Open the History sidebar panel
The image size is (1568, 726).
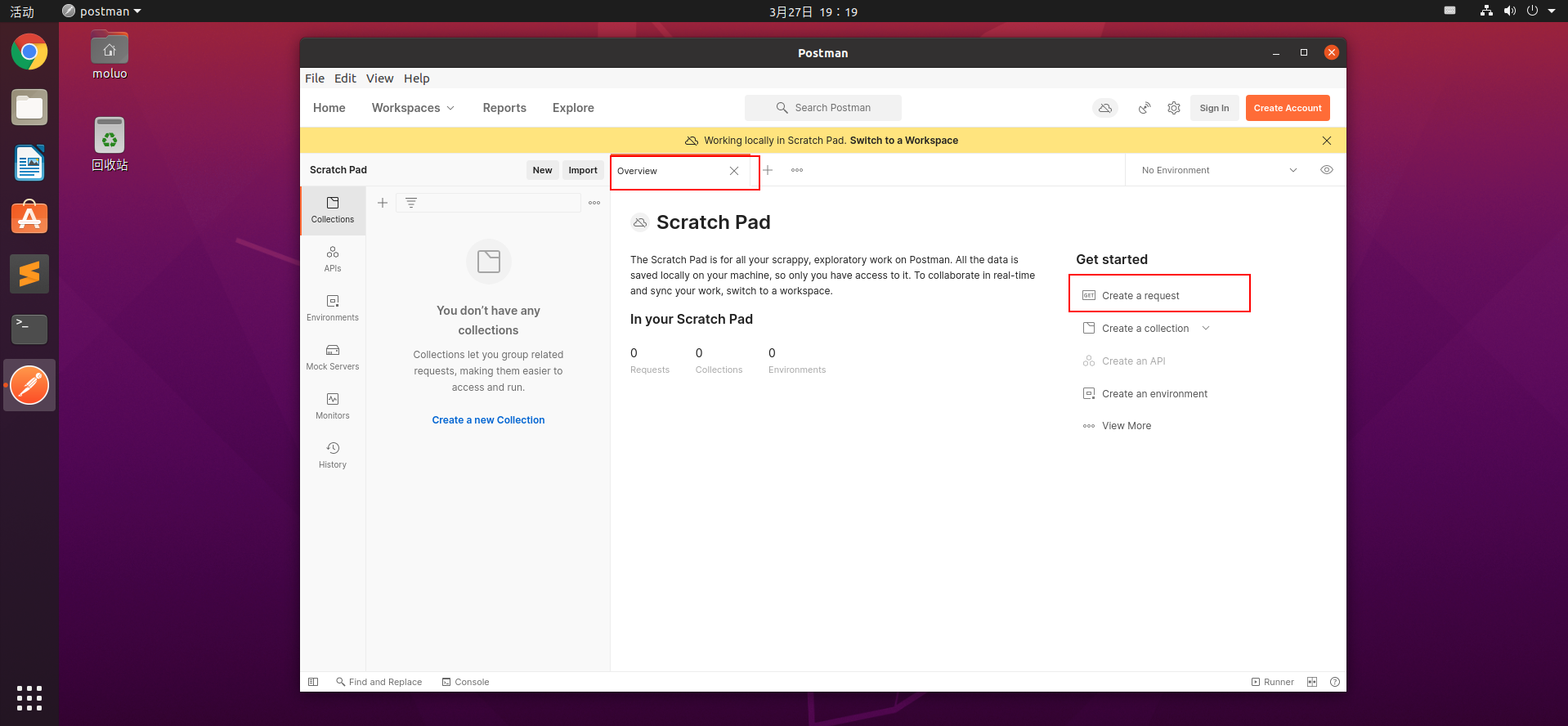(333, 455)
